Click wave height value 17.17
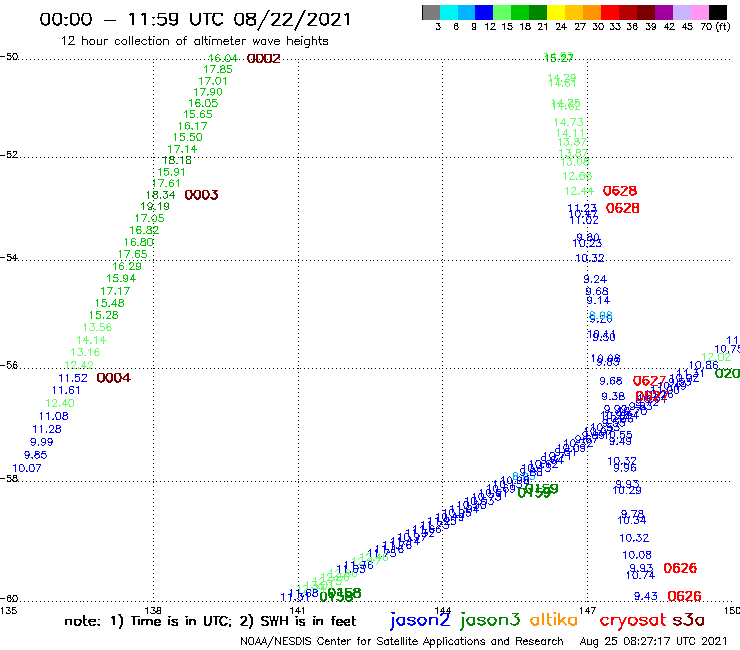Viewport: 740px width, 650px height. tap(115, 291)
